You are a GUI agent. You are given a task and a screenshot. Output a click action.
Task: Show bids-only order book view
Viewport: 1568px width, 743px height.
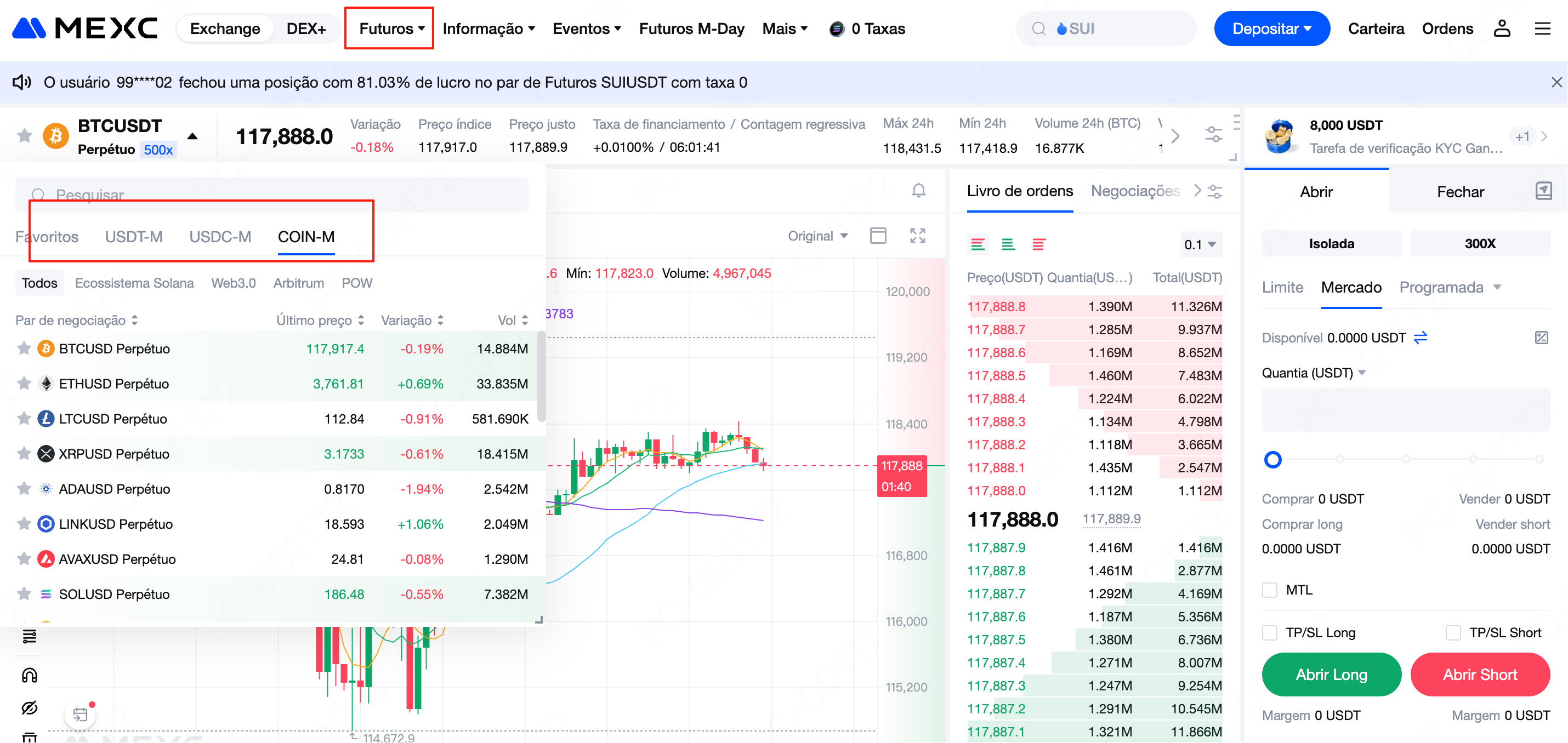(x=1008, y=244)
